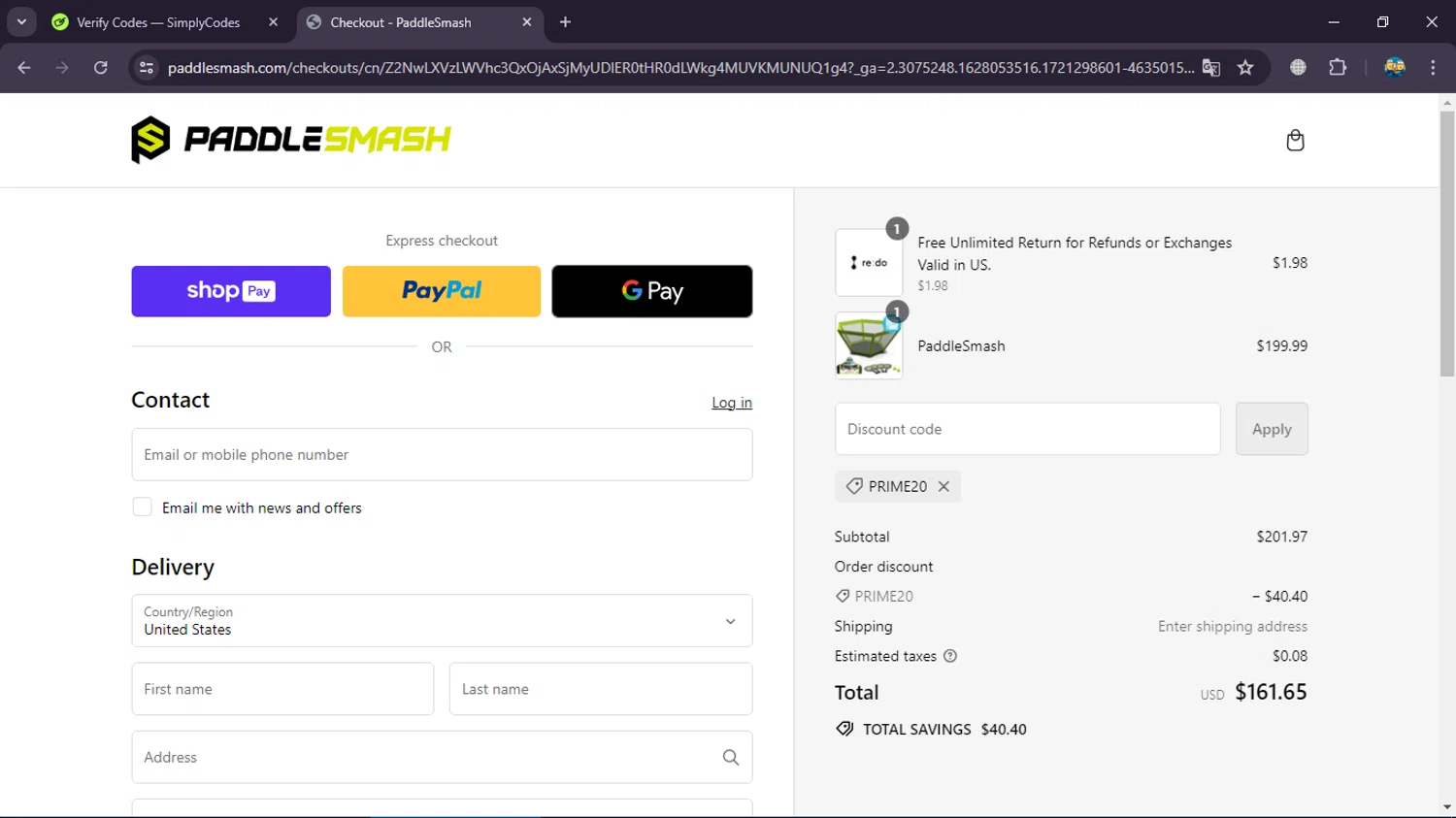1456x818 pixels.
Task: Click the Apply discount button
Action: tap(1272, 429)
